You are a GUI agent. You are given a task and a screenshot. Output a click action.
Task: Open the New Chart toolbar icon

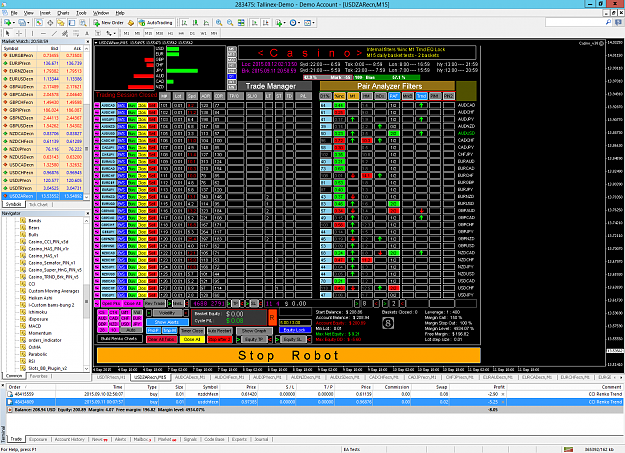(7, 23)
